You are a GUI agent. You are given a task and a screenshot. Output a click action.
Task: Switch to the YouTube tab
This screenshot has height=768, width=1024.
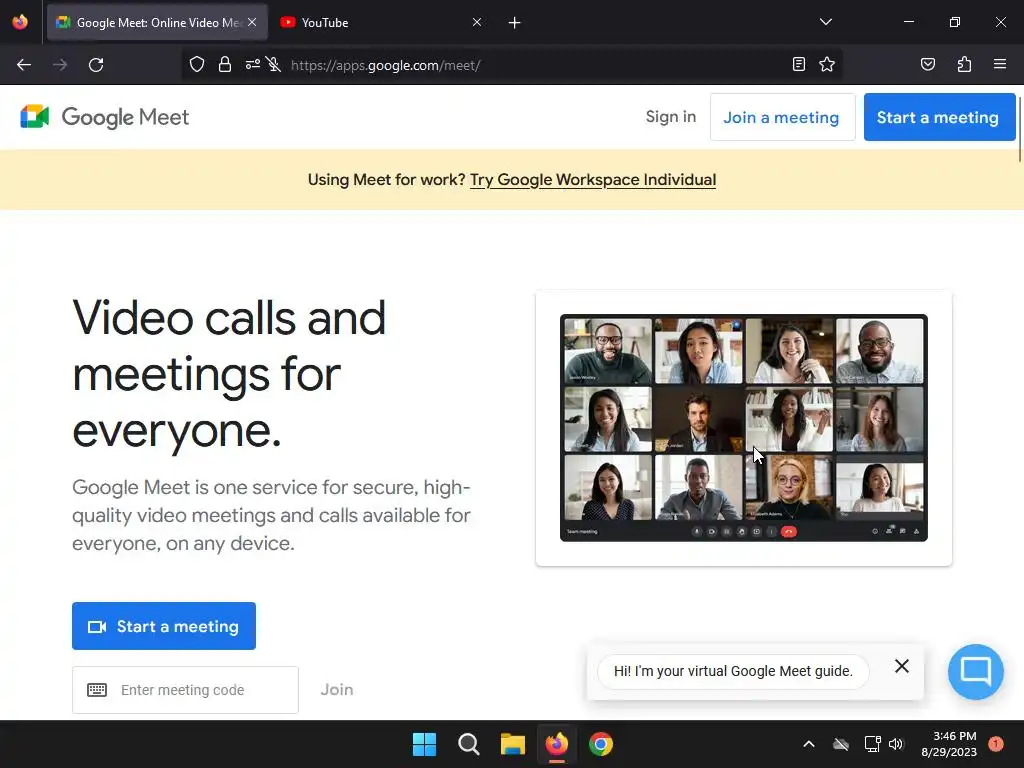[381, 22]
